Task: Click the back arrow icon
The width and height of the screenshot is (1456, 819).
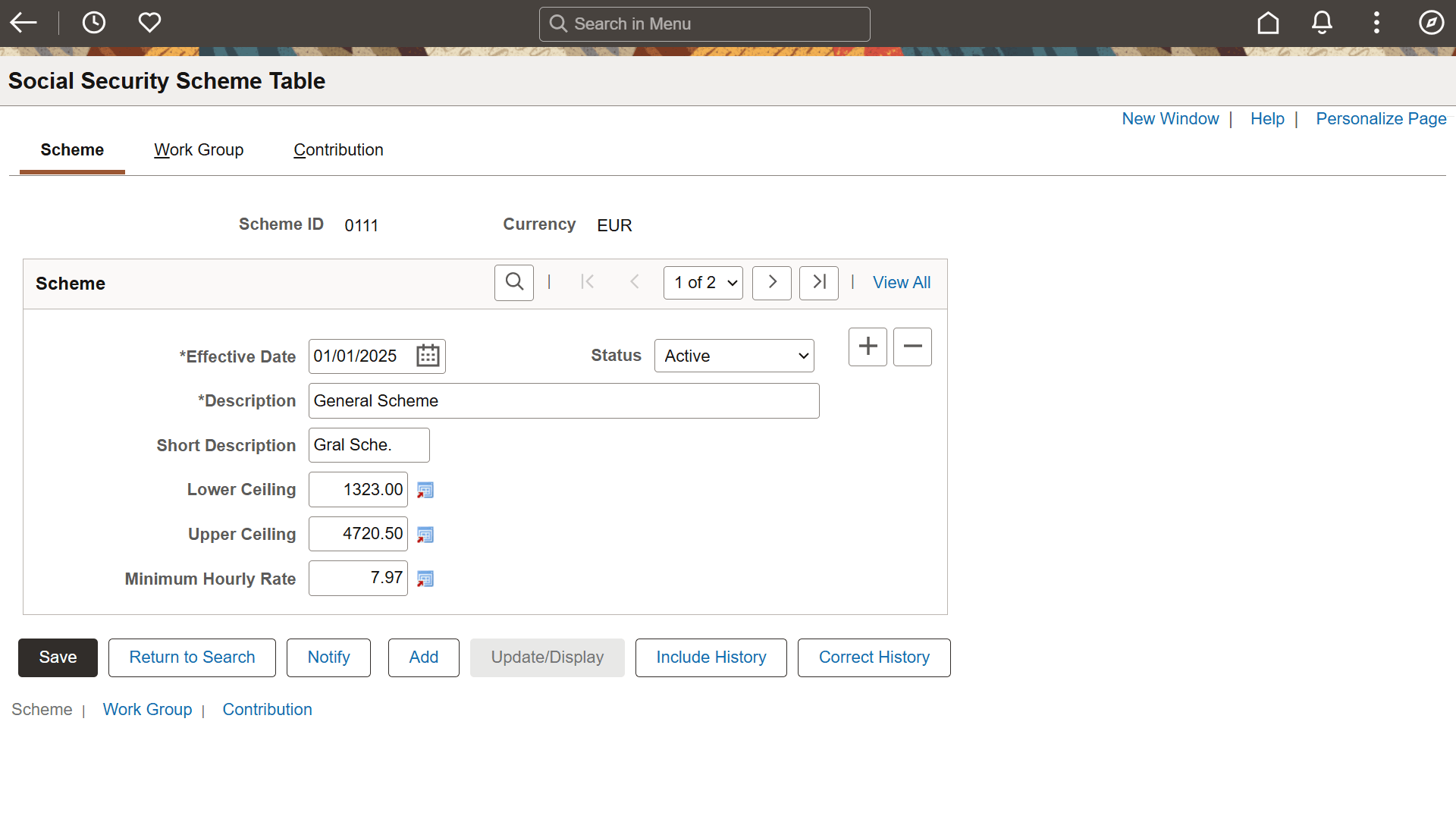Action: click(x=24, y=23)
